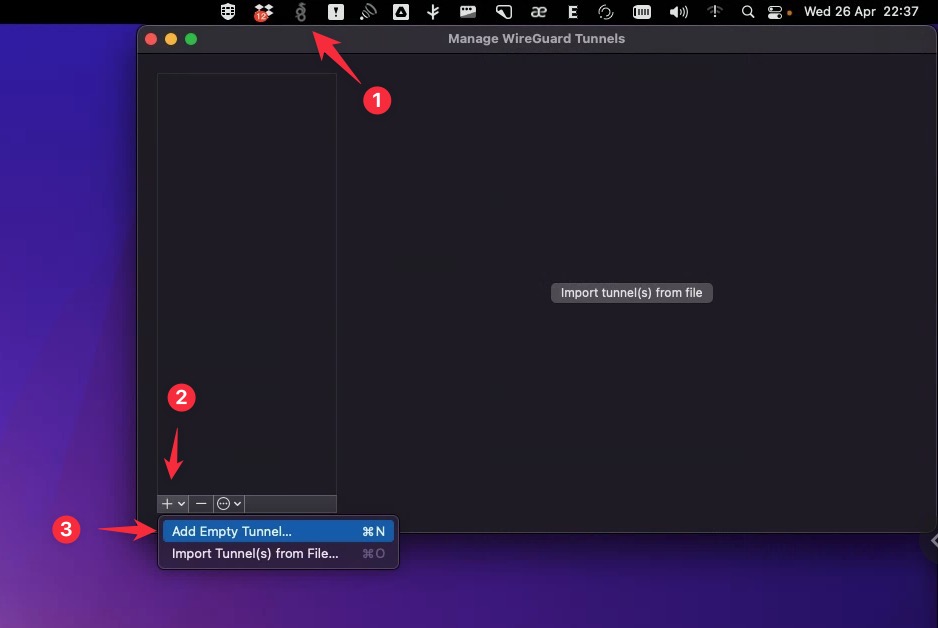Open the Wi-Fi status menu
Image resolution: width=938 pixels, height=628 pixels.
click(714, 12)
